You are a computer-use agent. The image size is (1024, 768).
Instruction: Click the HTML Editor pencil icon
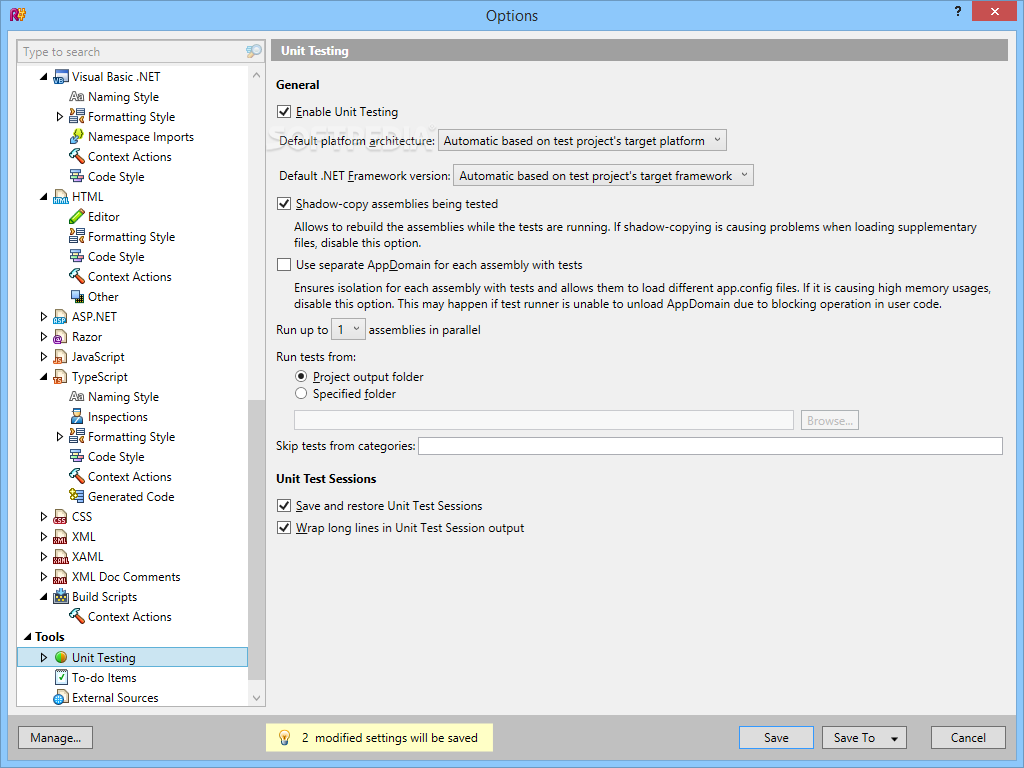click(76, 217)
